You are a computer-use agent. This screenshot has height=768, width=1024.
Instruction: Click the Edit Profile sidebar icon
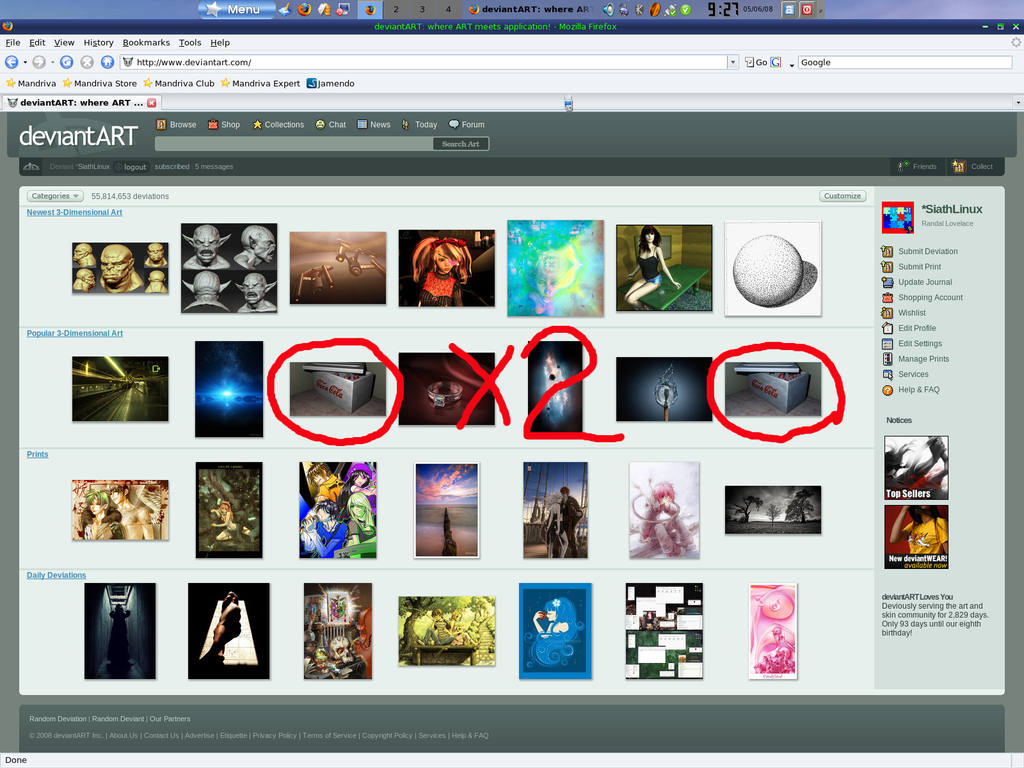887,328
